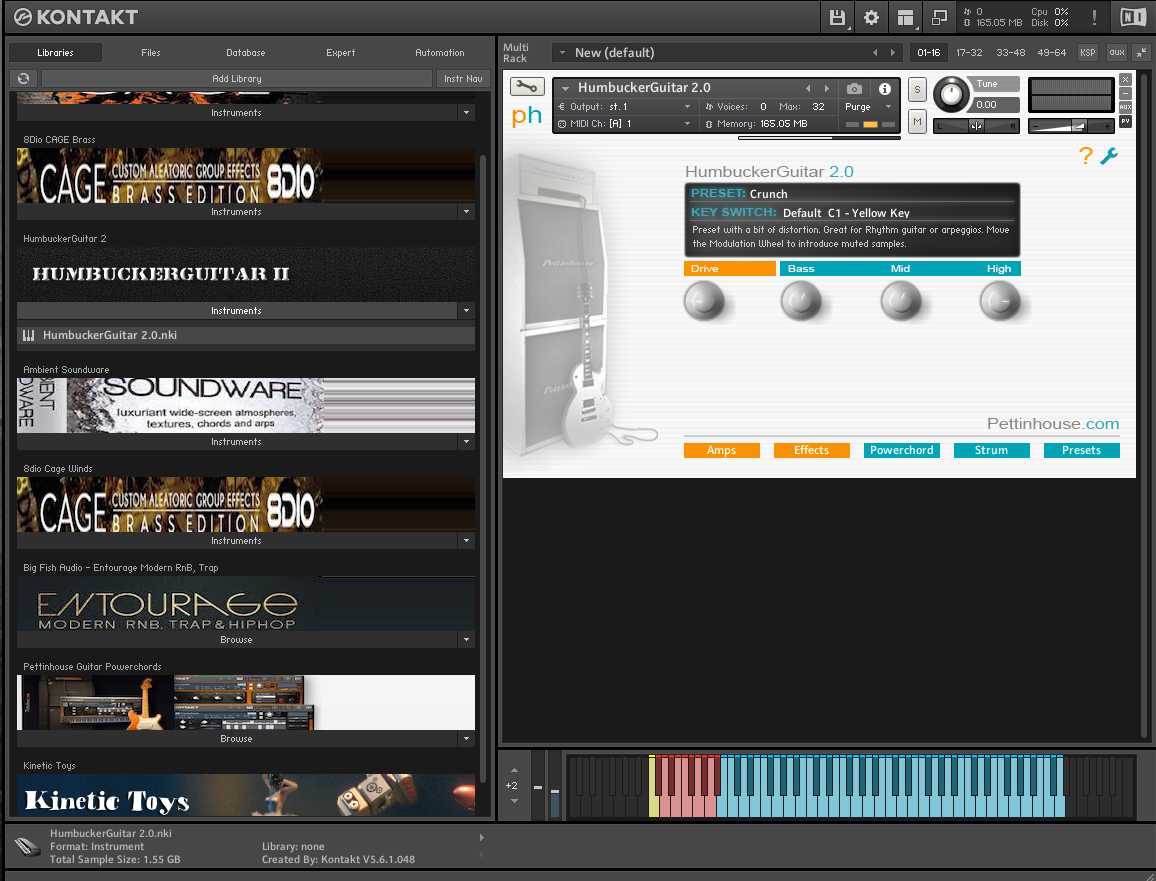Viewport: 1156px width, 881px height.
Task: Shift keyboard octave down arrow
Action: tap(514, 801)
